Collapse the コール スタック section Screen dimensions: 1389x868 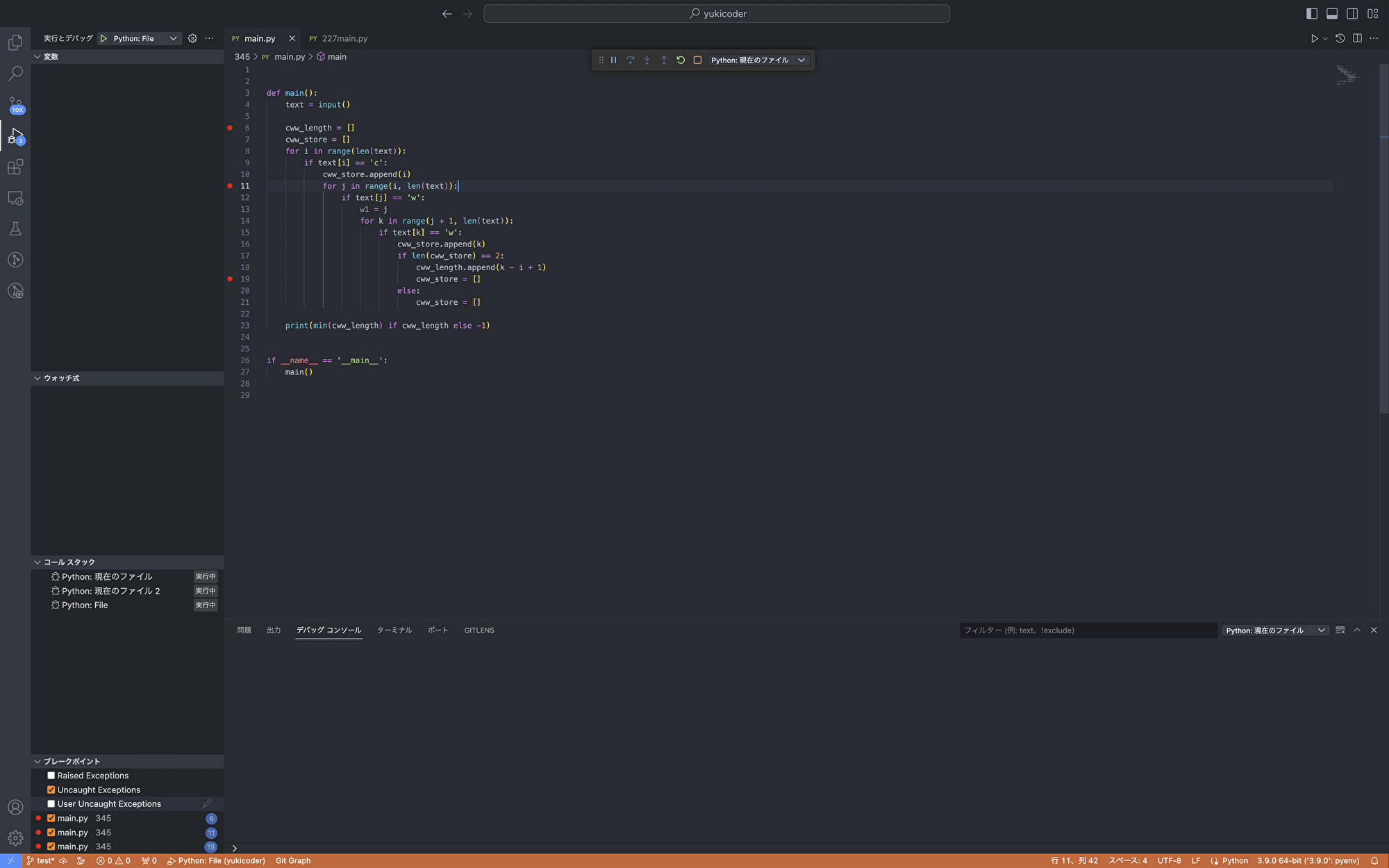click(x=37, y=562)
